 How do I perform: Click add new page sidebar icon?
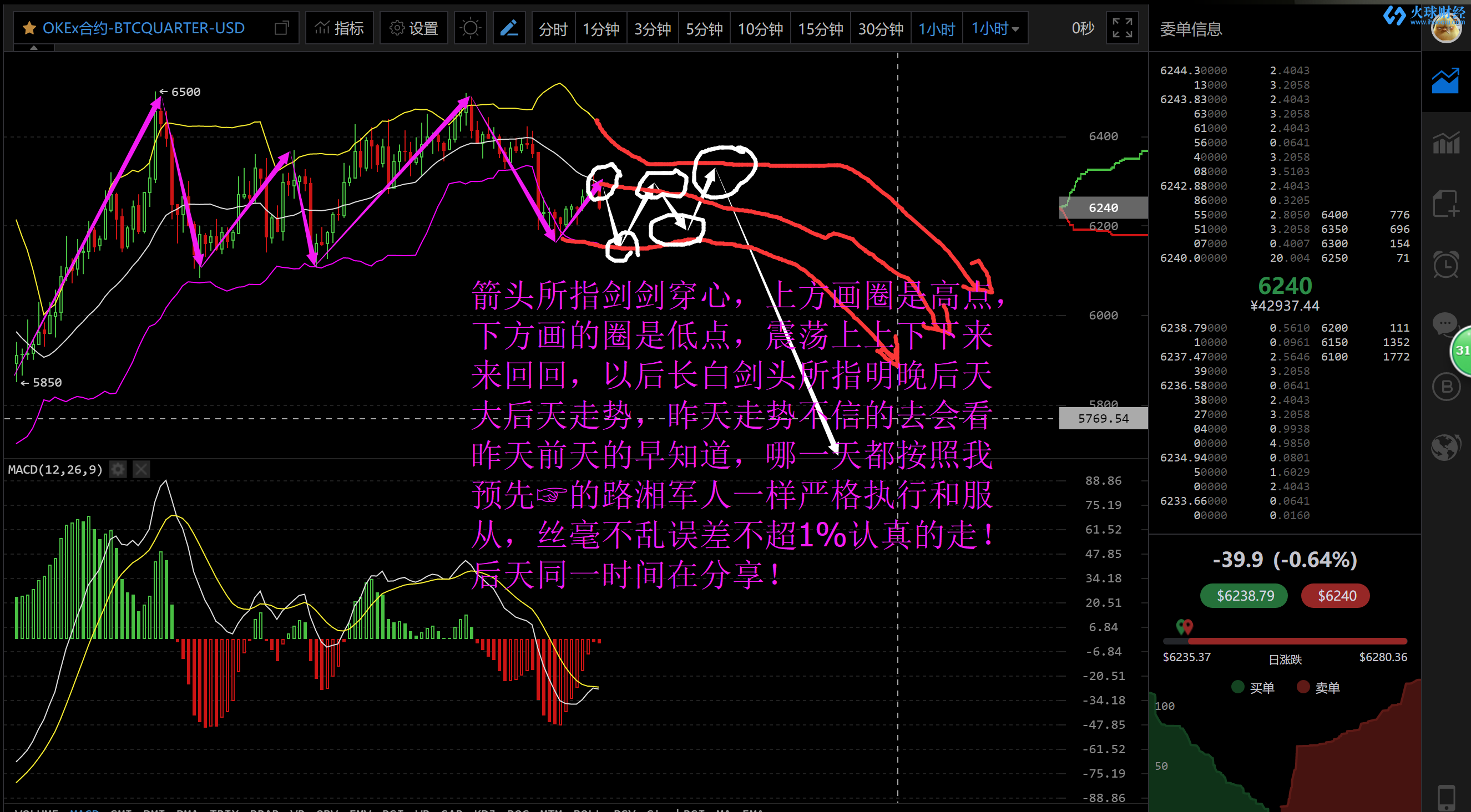coord(1445,204)
